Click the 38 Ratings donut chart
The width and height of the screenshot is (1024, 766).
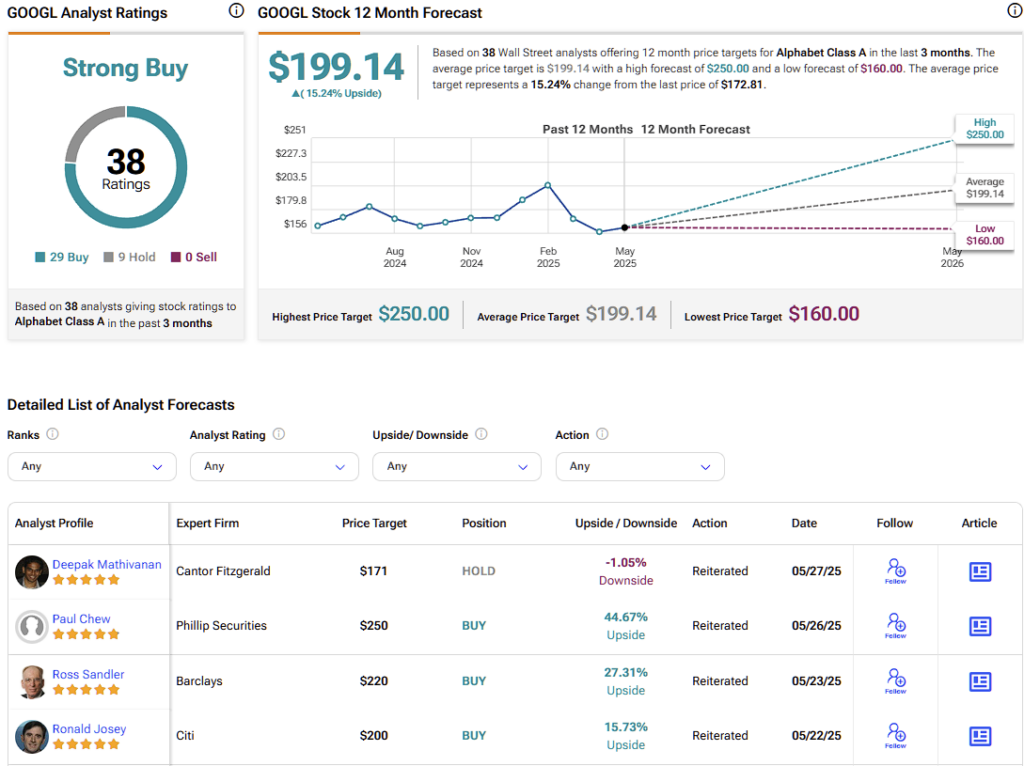(x=126, y=167)
